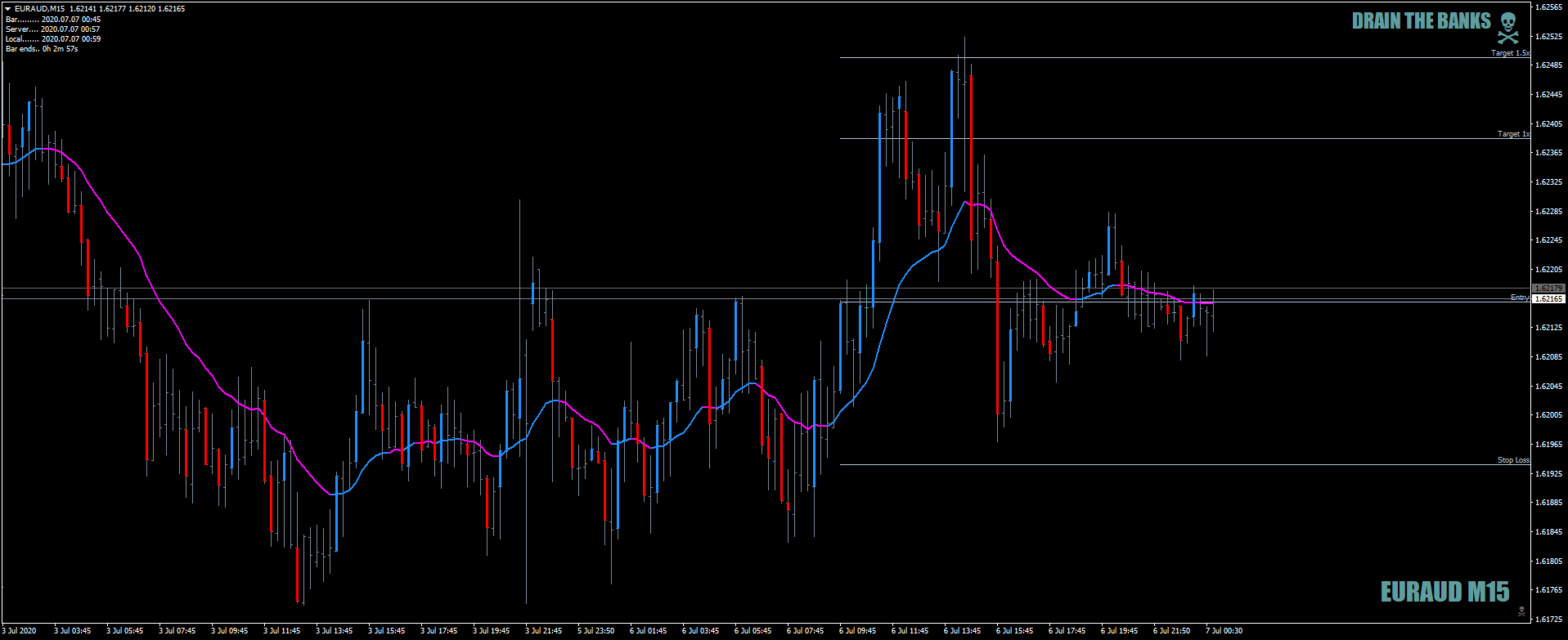Image resolution: width=1568 pixels, height=640 pixels.
Task: Click the "3 Jul 19:45" time axis label
Action: 492,631
